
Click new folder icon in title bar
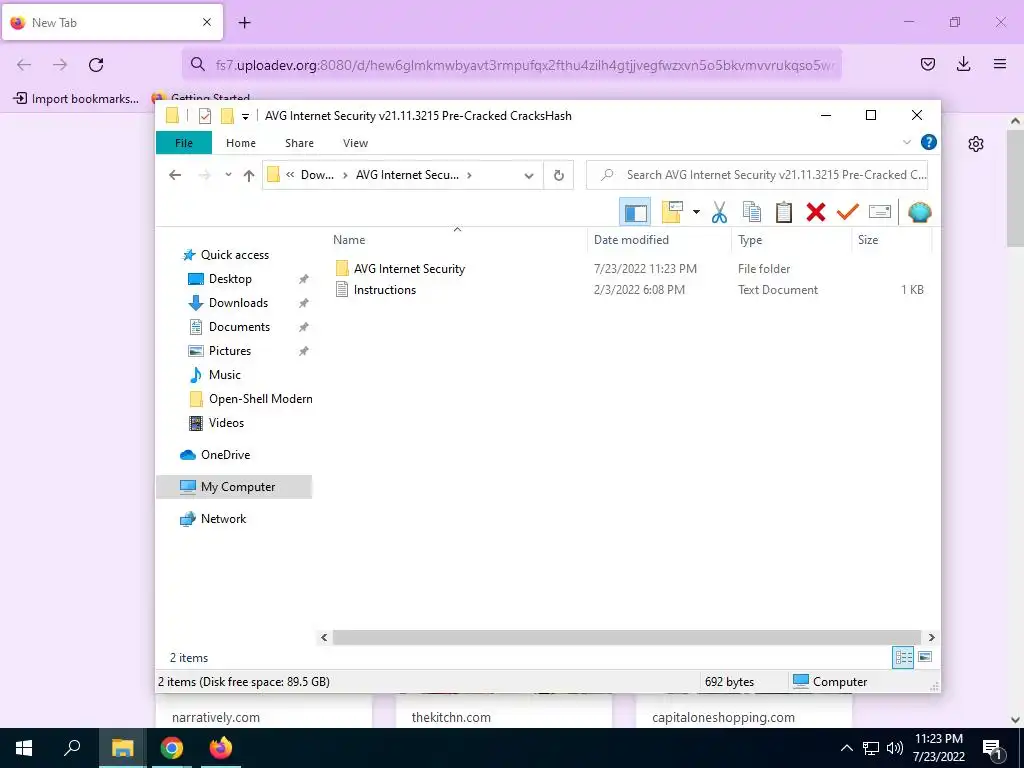click(227, 116)
